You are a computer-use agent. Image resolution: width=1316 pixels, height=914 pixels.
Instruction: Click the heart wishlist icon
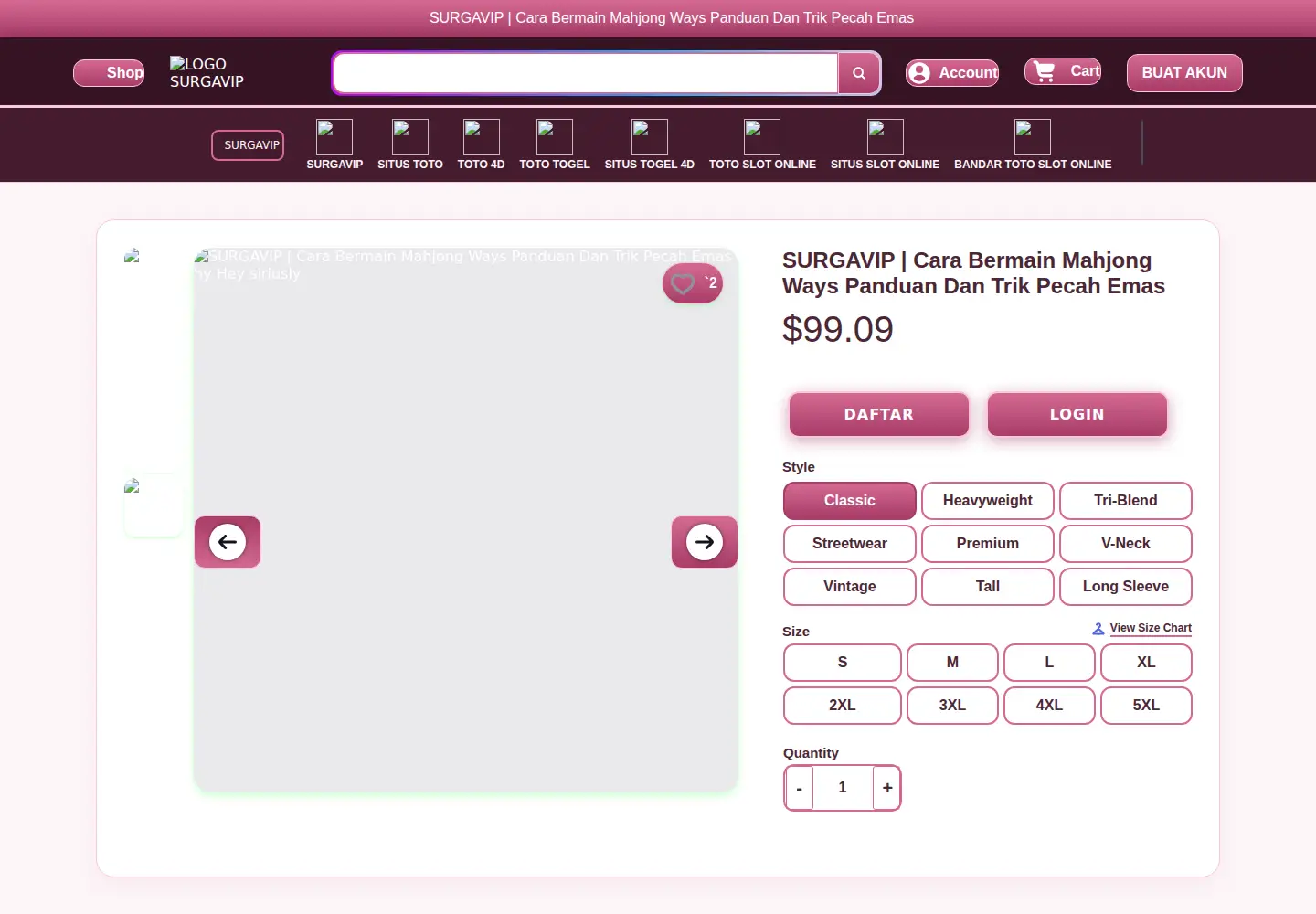[683, 283]
